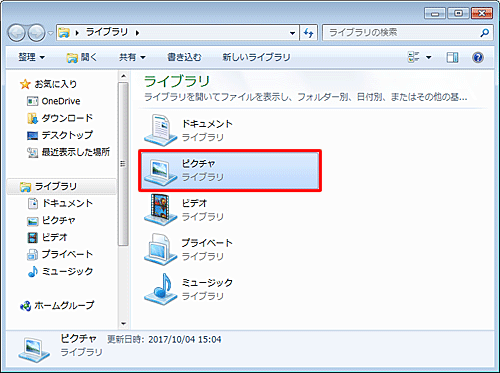Click the ミュージック note icon in tree
The height and width of the screenshot is (373, 500).
[33, 271]
